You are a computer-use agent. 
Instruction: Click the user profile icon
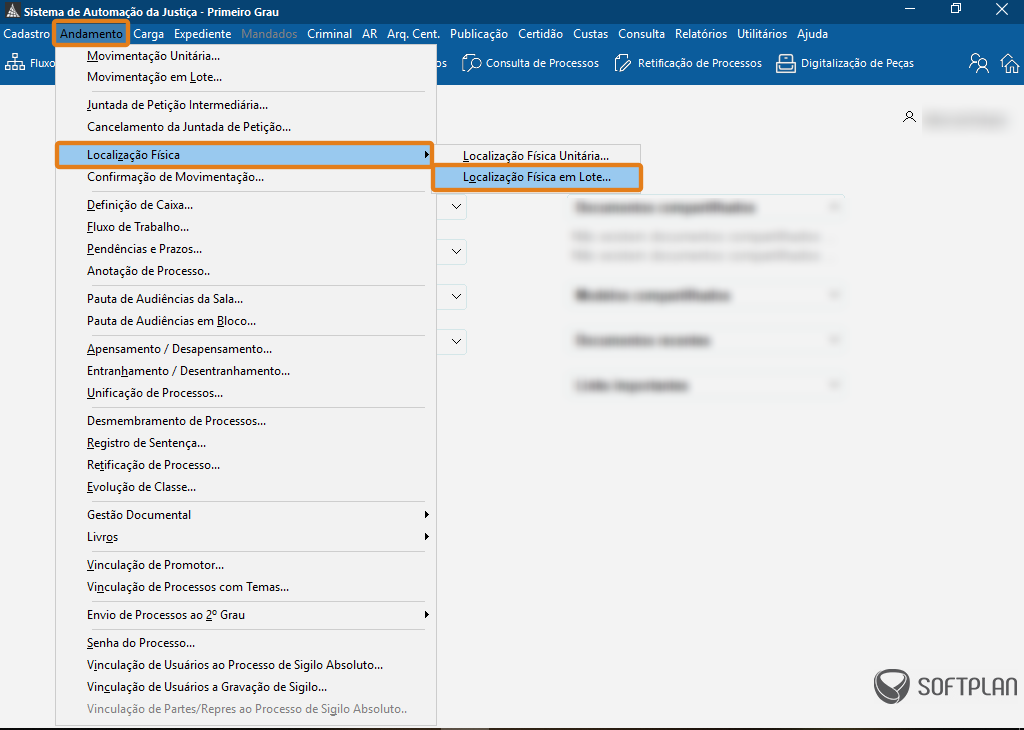point(909,118)
